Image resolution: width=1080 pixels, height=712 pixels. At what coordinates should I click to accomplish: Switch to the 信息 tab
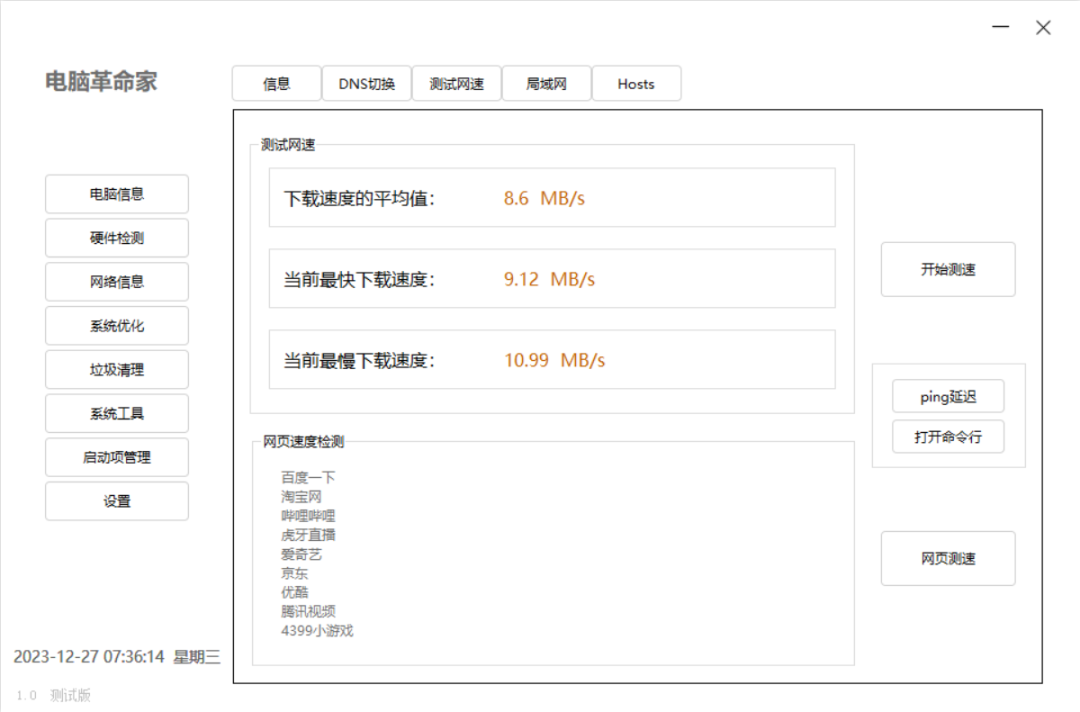tap(277, 84)
